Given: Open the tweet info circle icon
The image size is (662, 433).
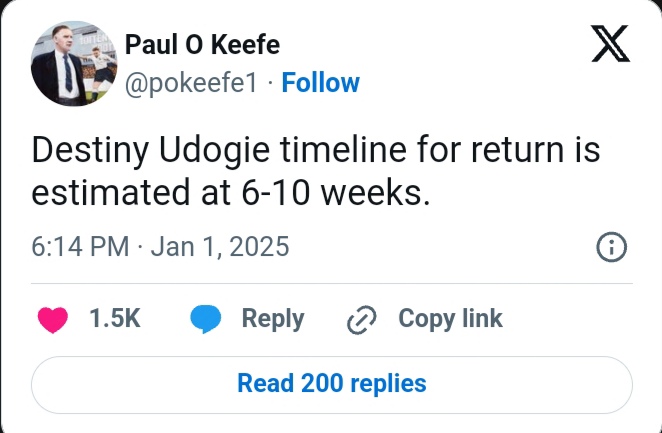Looking at the screenshot, I should click(x=610, y=247).
